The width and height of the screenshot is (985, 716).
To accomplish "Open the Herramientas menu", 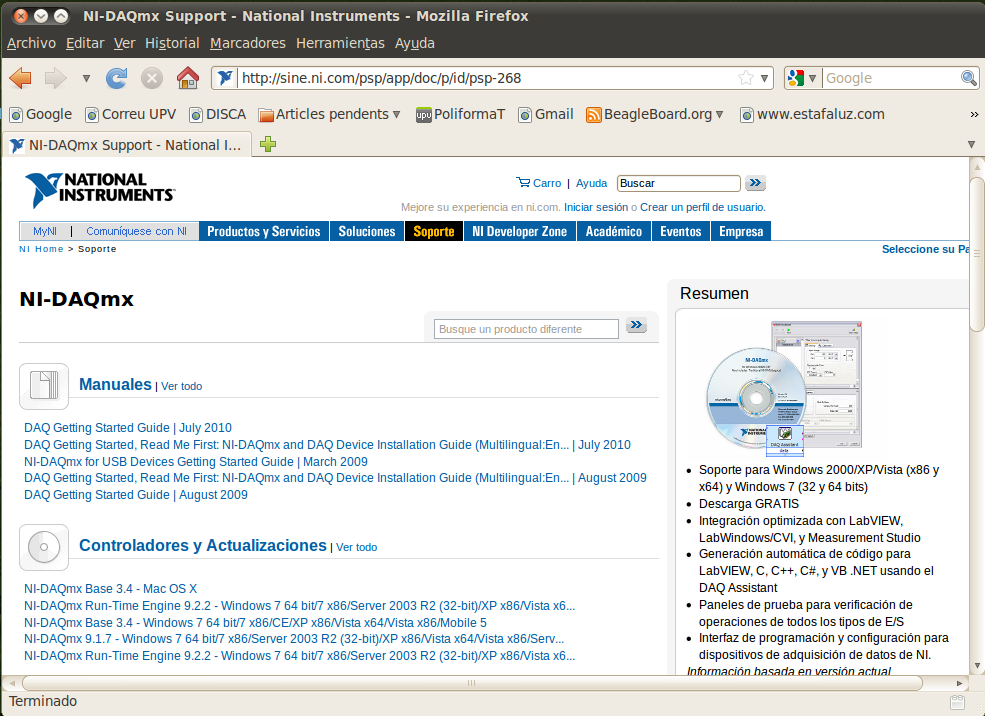I will coord(340,43).
